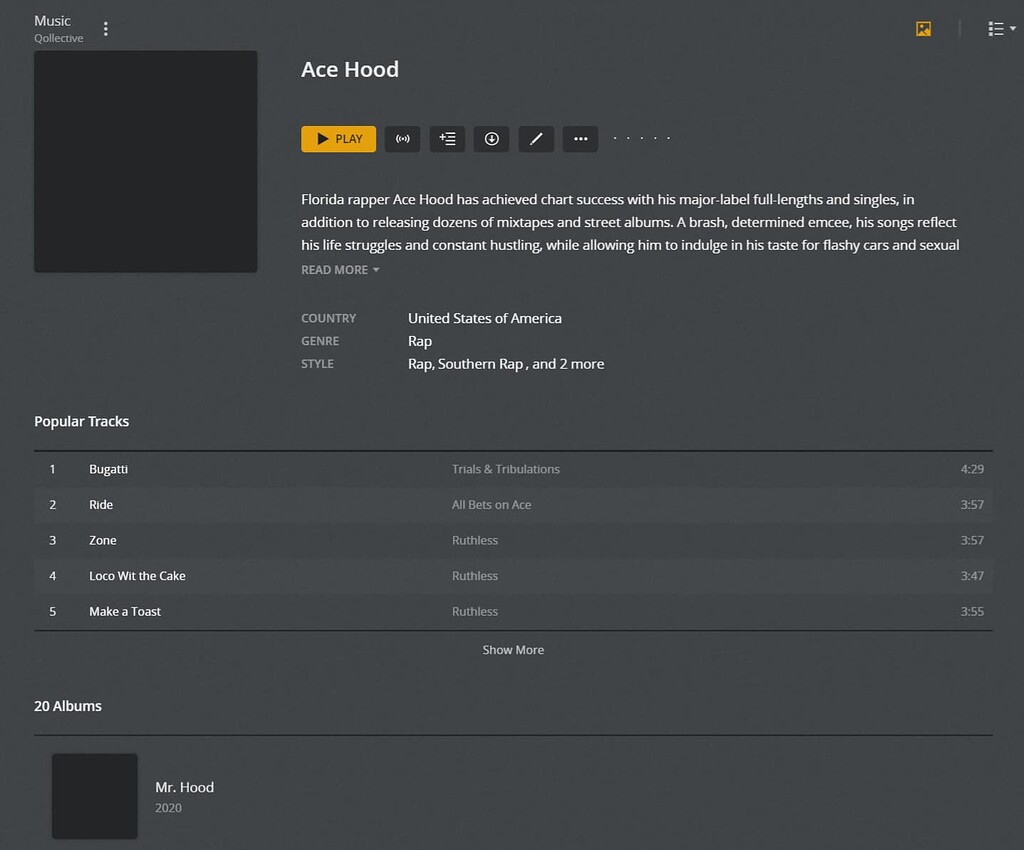The width and height of the screenshot is (1024, 850).
Task: Expand the READ MORE biography section
Action: pos(333,269)
